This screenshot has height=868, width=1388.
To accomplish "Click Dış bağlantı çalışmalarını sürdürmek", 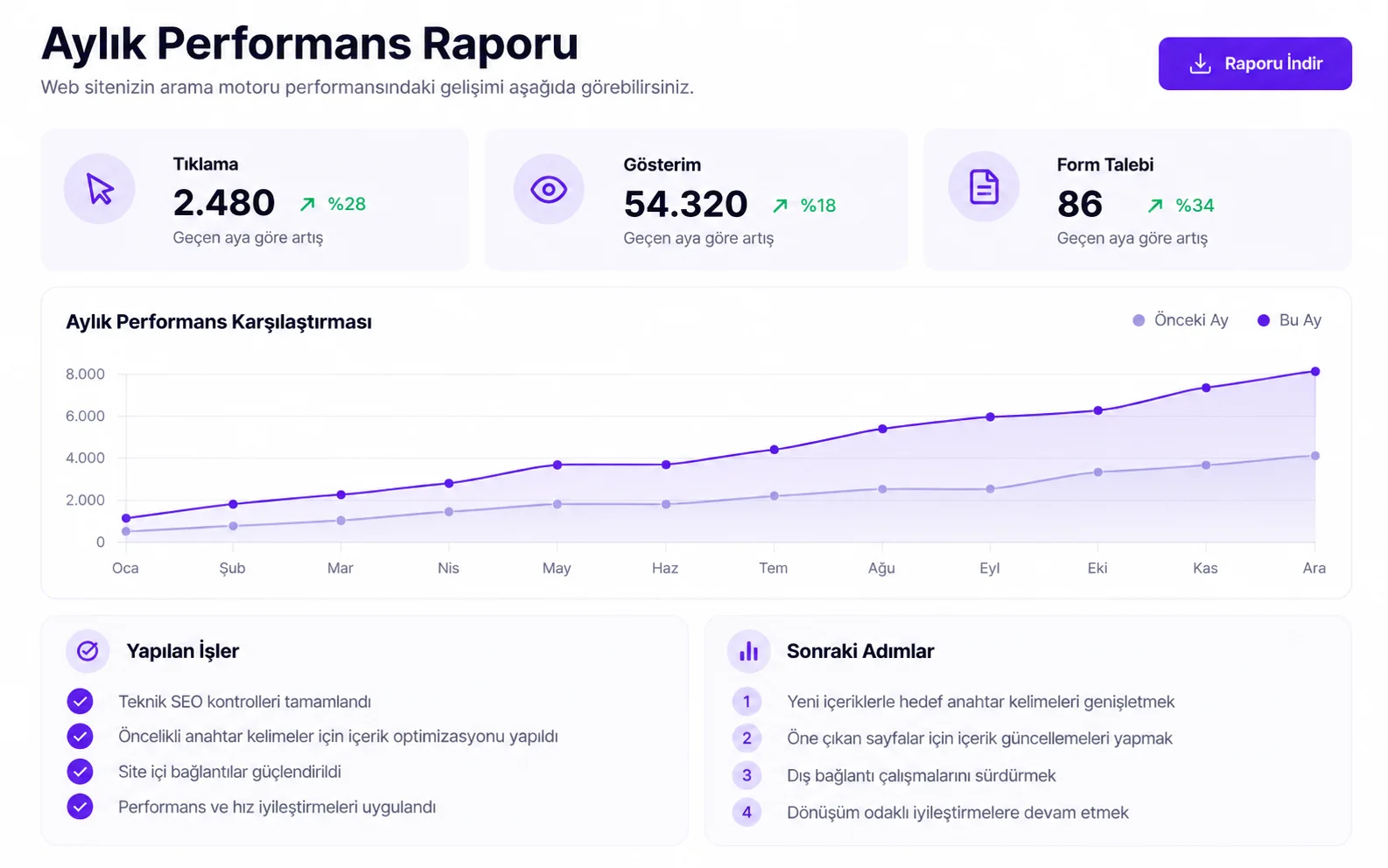I will [921, 776].
